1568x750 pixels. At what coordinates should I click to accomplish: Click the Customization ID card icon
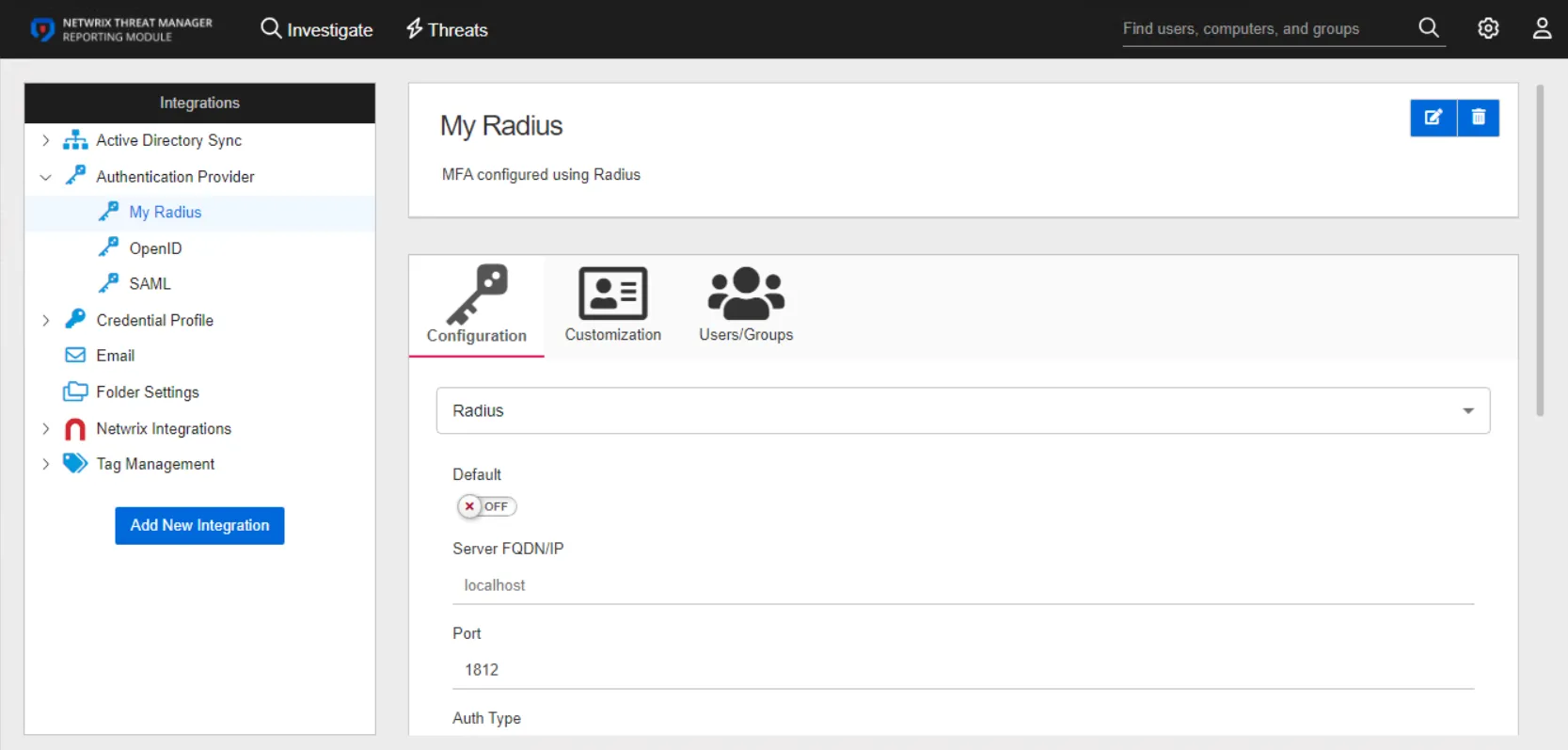(613, 294)
